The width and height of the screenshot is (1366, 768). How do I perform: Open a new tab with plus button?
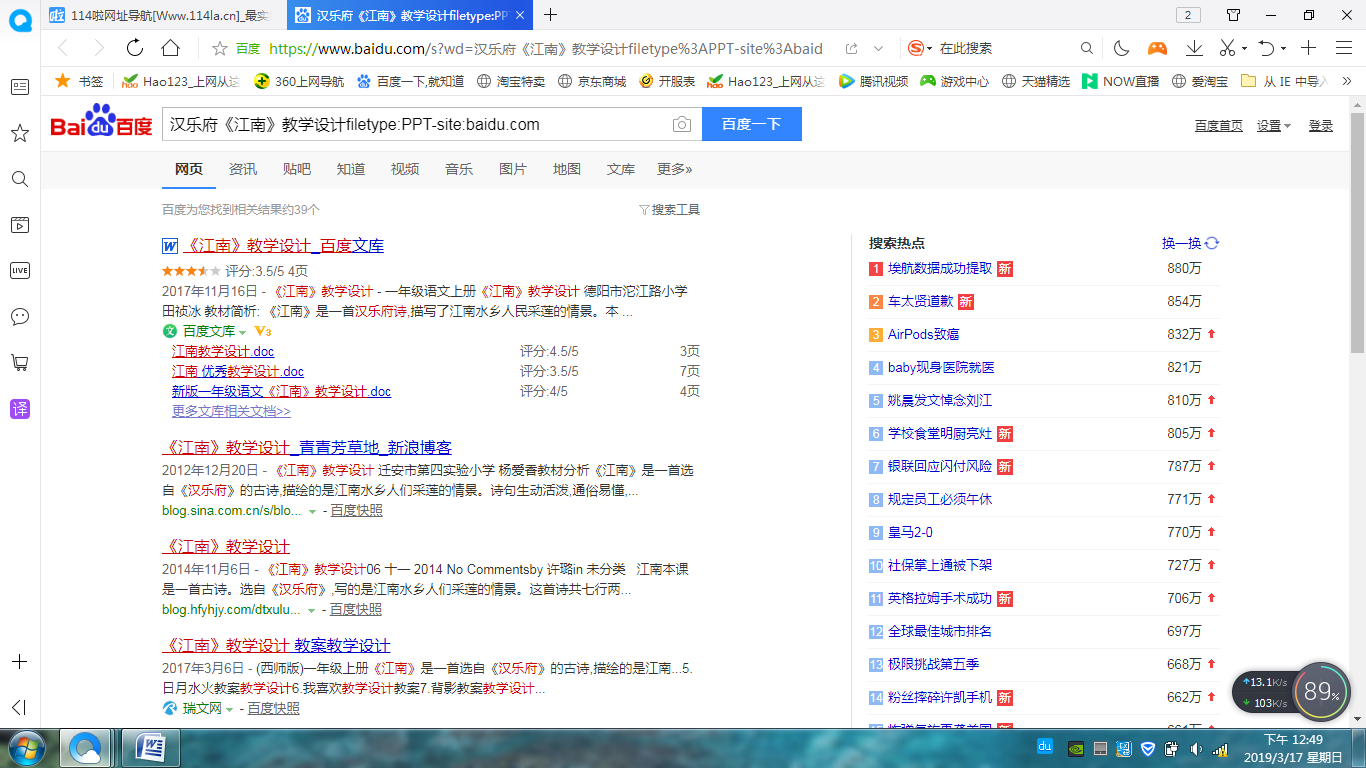tap(550, 15)
